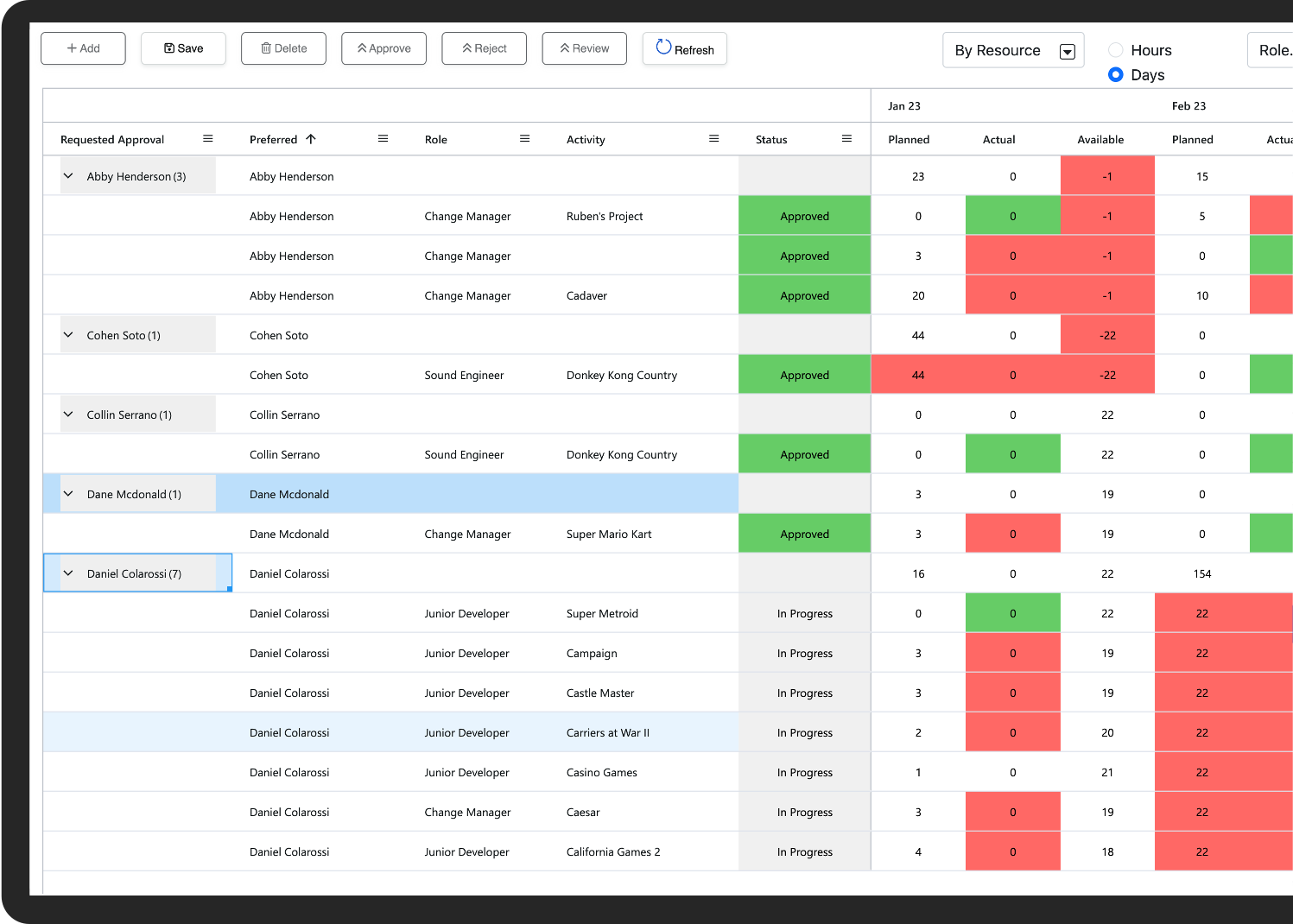Open the Requested Approval column menu icon
This screenshot has height=924, width=1293.
pyautogui.click(x=207, y=138)
